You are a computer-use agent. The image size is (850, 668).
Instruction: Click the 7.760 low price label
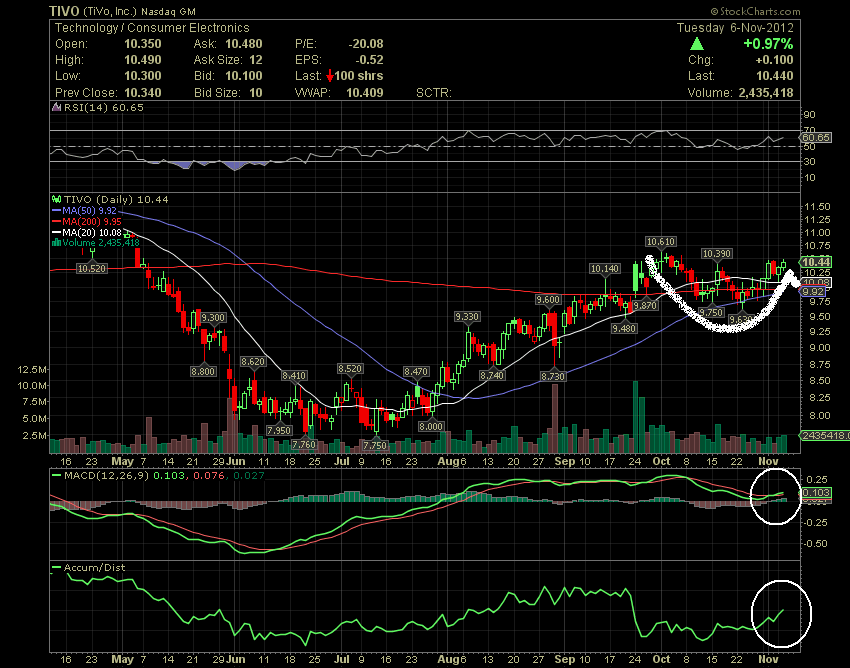pyautogui.click(x=304, y=445)
